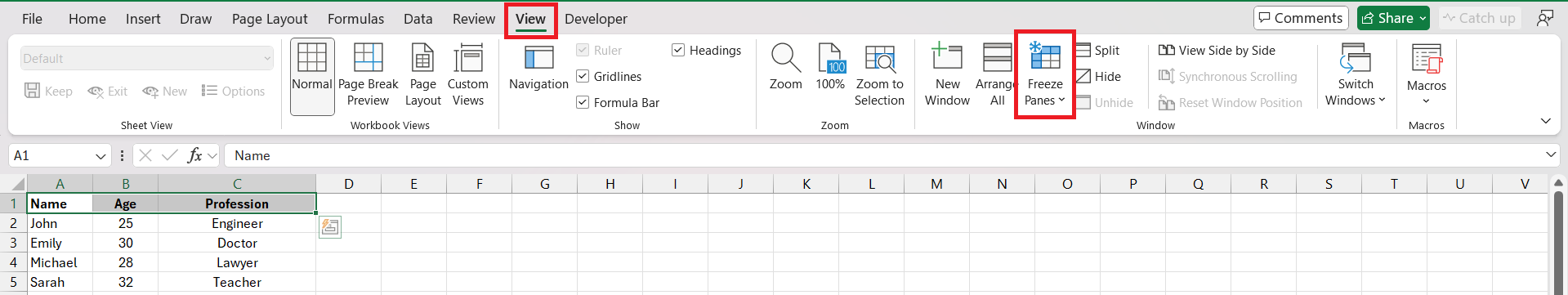Toggle the Formula Bar checkbox

(x=583, y=103)
